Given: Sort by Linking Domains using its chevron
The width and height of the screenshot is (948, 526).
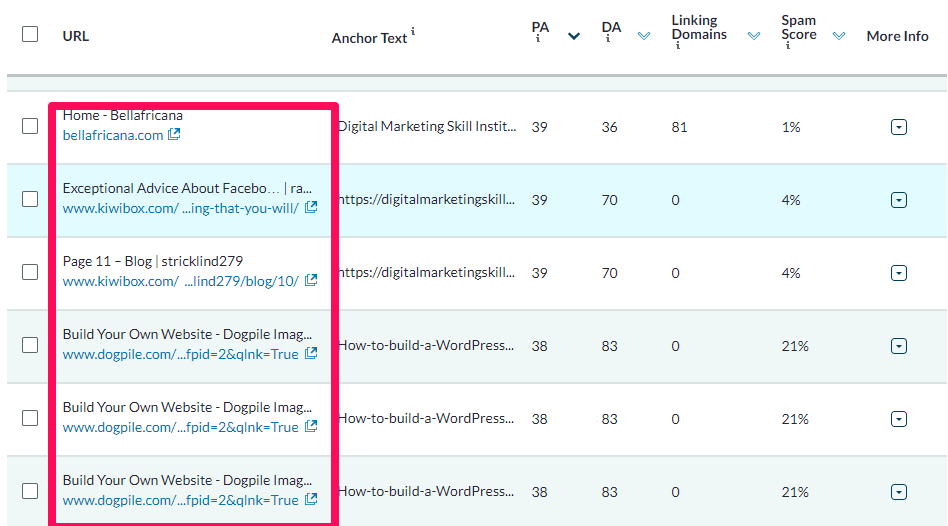Looking at the screenshot, I should click(x=753, y=36).
